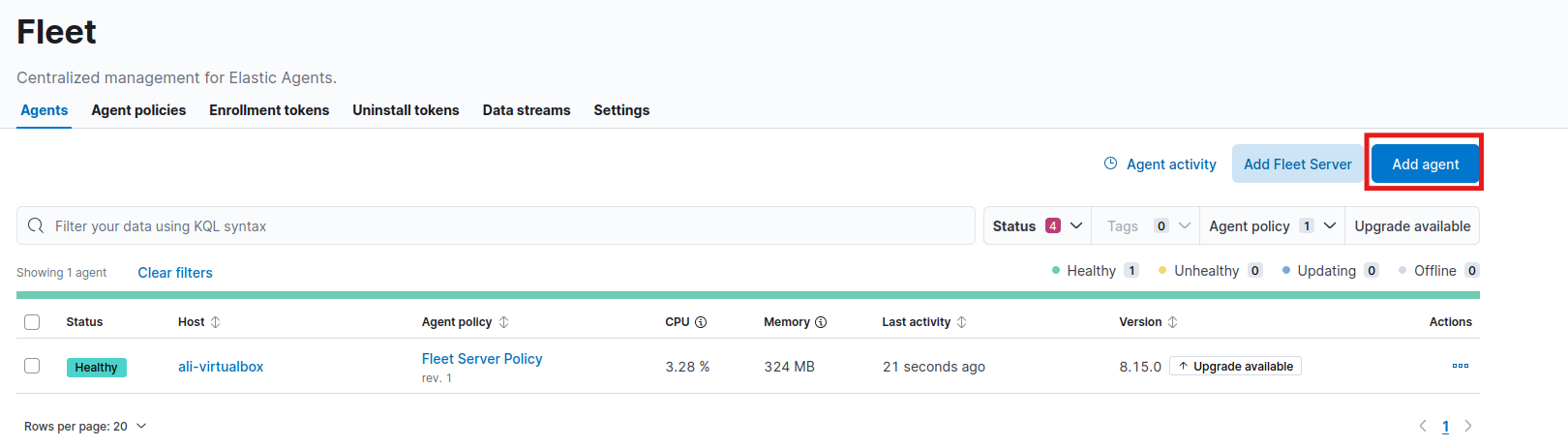Viewport: 1568px width, 447px height.
Task: Toggle the Upgrade available filter
Action: (x=1412, y=225)
